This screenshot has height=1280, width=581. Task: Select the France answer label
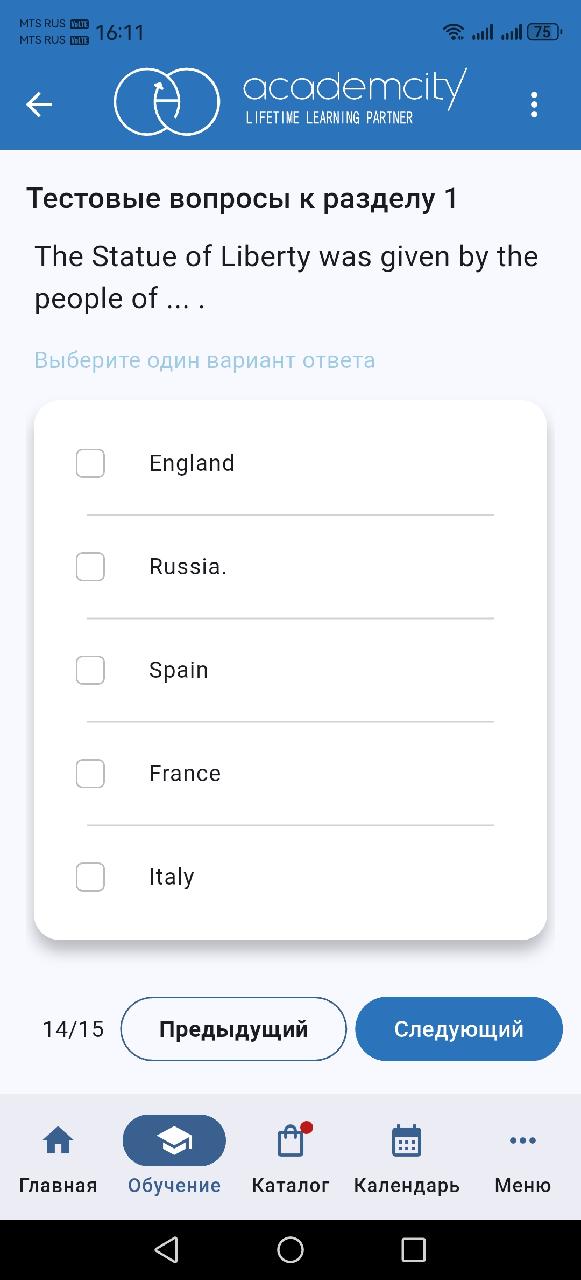(185, 773)
